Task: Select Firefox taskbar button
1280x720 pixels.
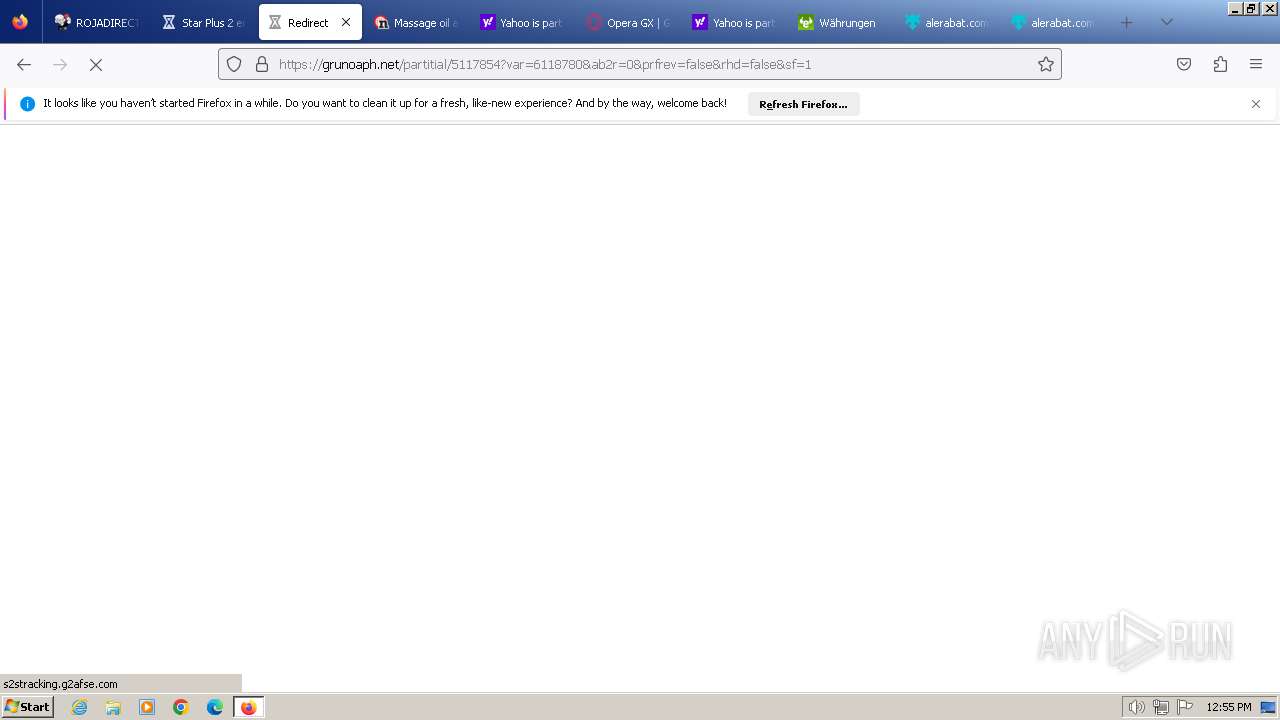Action: pyautogui.click(x=248, y=707)
